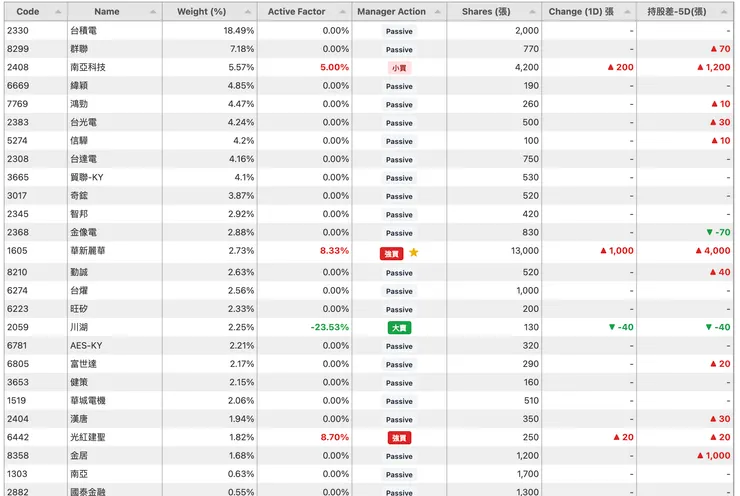Click the red 8.33% Active Factor value
The width and height of the screenshot is (740, 496).
pos(334,251)
